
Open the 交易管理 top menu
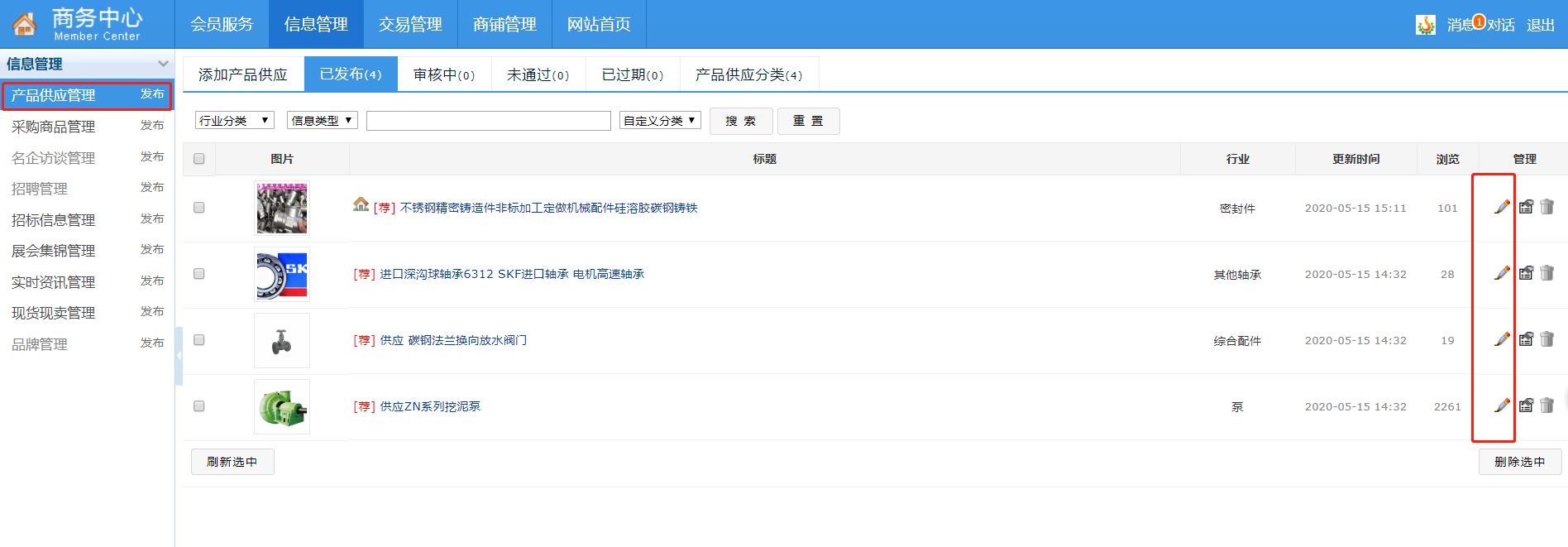410,25
